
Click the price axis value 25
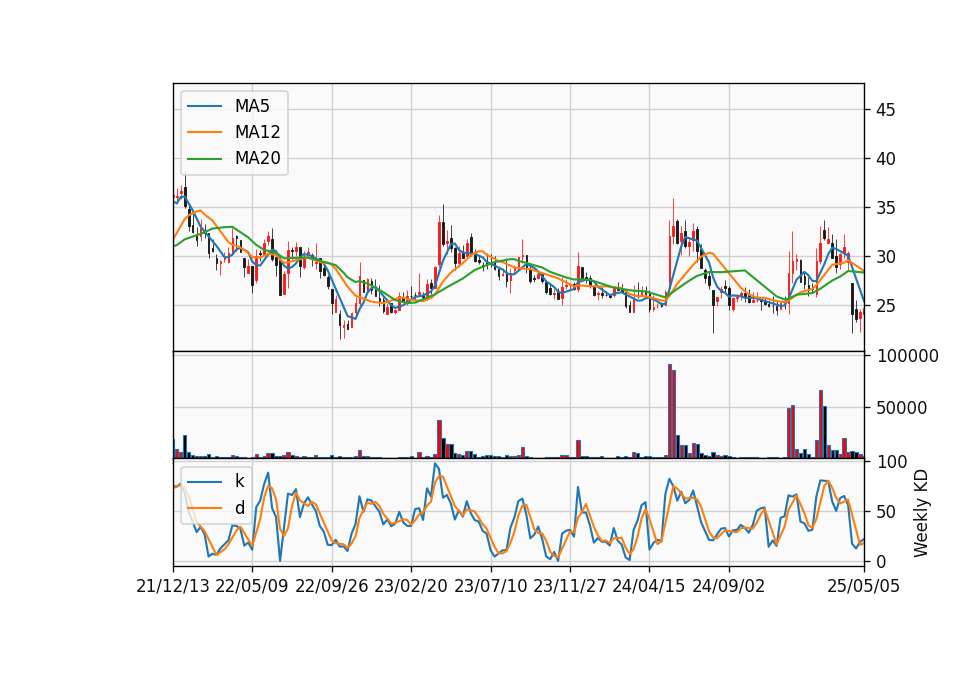pyautogui.click(x=885, y=306)
